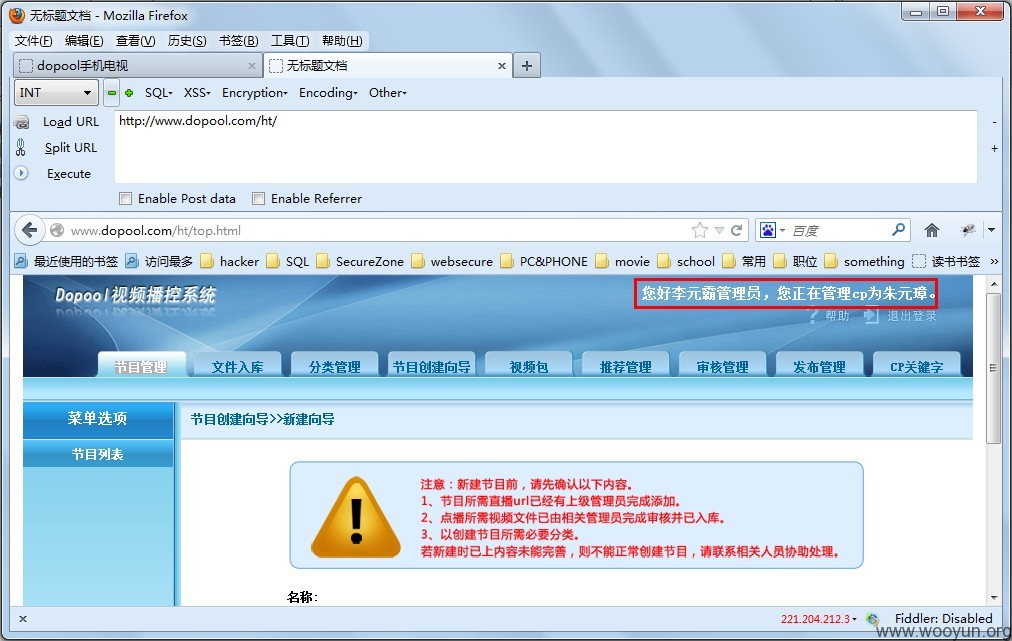This screenshot has height=641, width=1012.
Task: Enable Referrer checkbox
Action: [x=259, y=199]
